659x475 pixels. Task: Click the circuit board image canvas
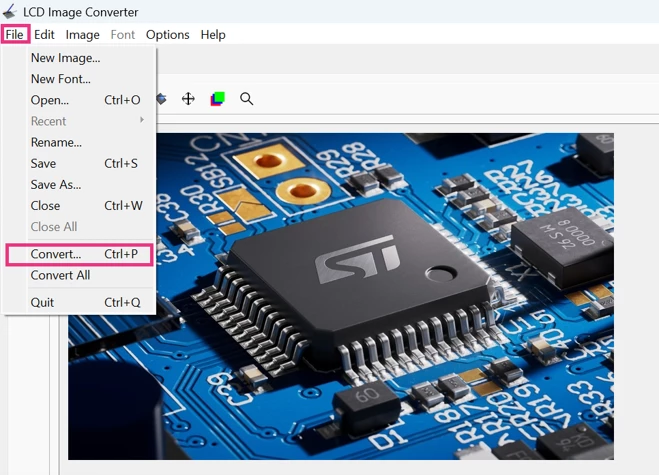(x=341, y=296)
